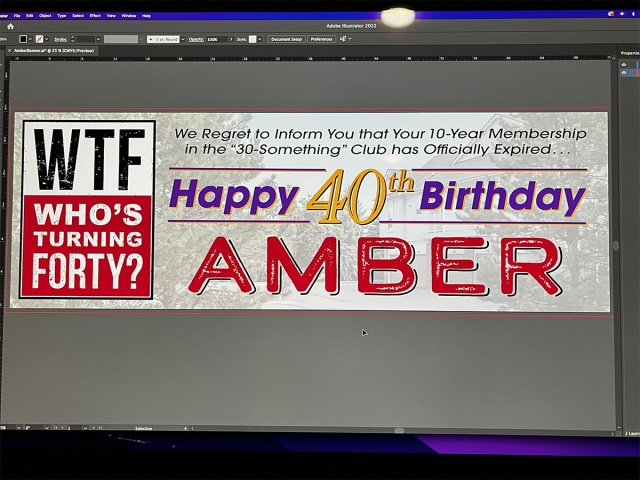Open the Window menu
Viewport: 640px width, 480px height.
tap(129, 16)
